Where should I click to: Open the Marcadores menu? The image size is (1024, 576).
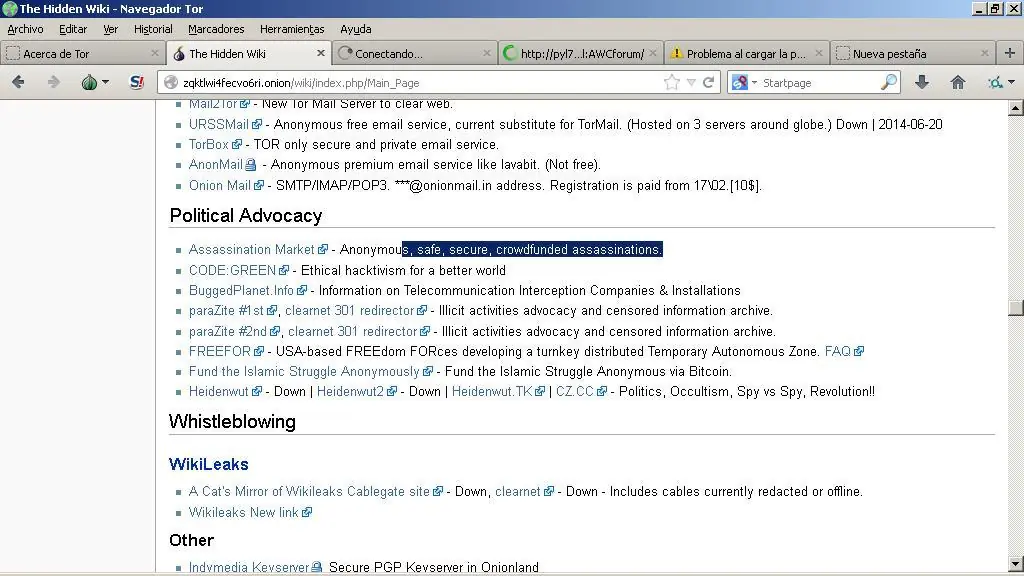point(216,29)
